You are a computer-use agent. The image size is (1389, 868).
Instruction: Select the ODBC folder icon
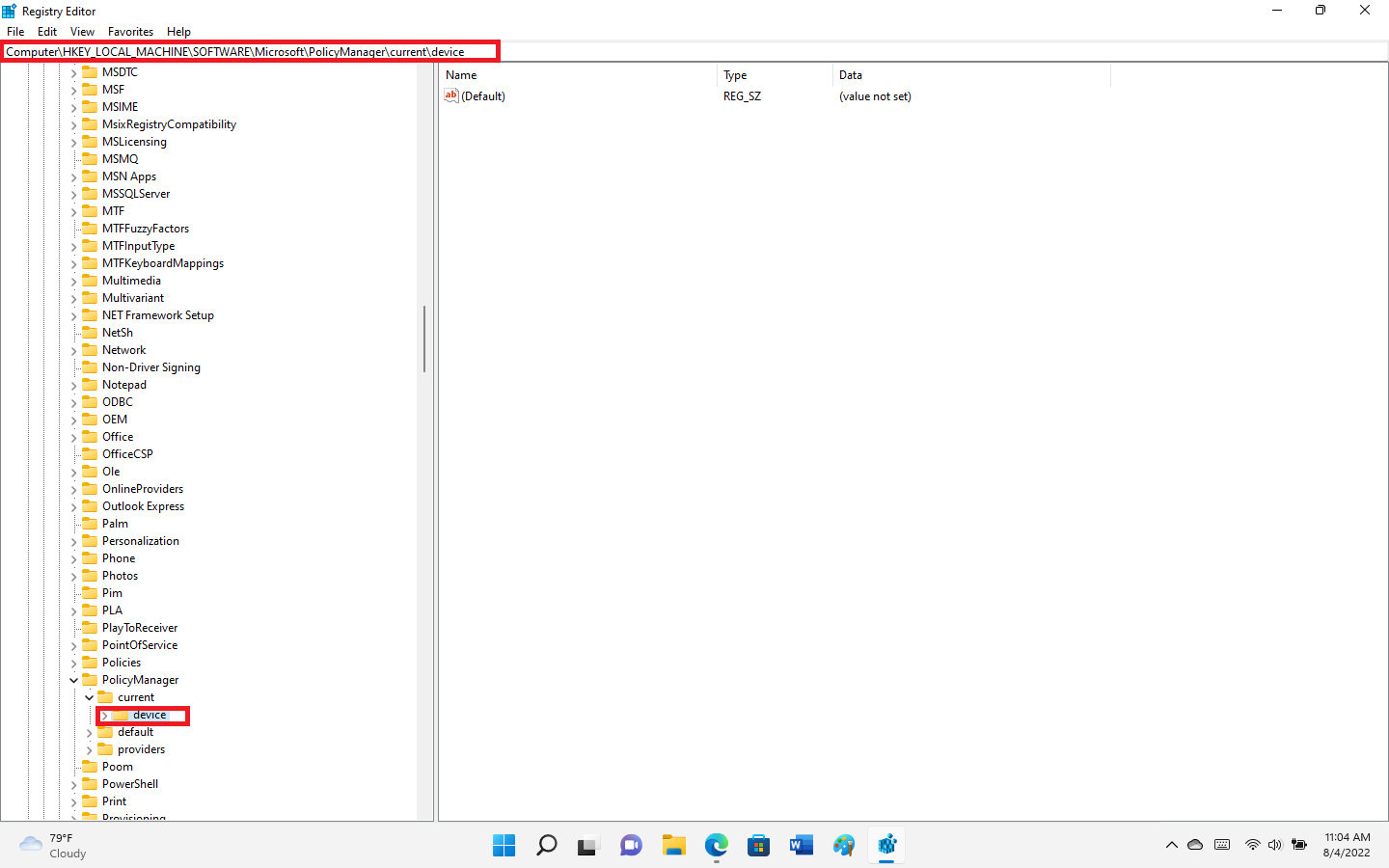(x=90, y=402)
